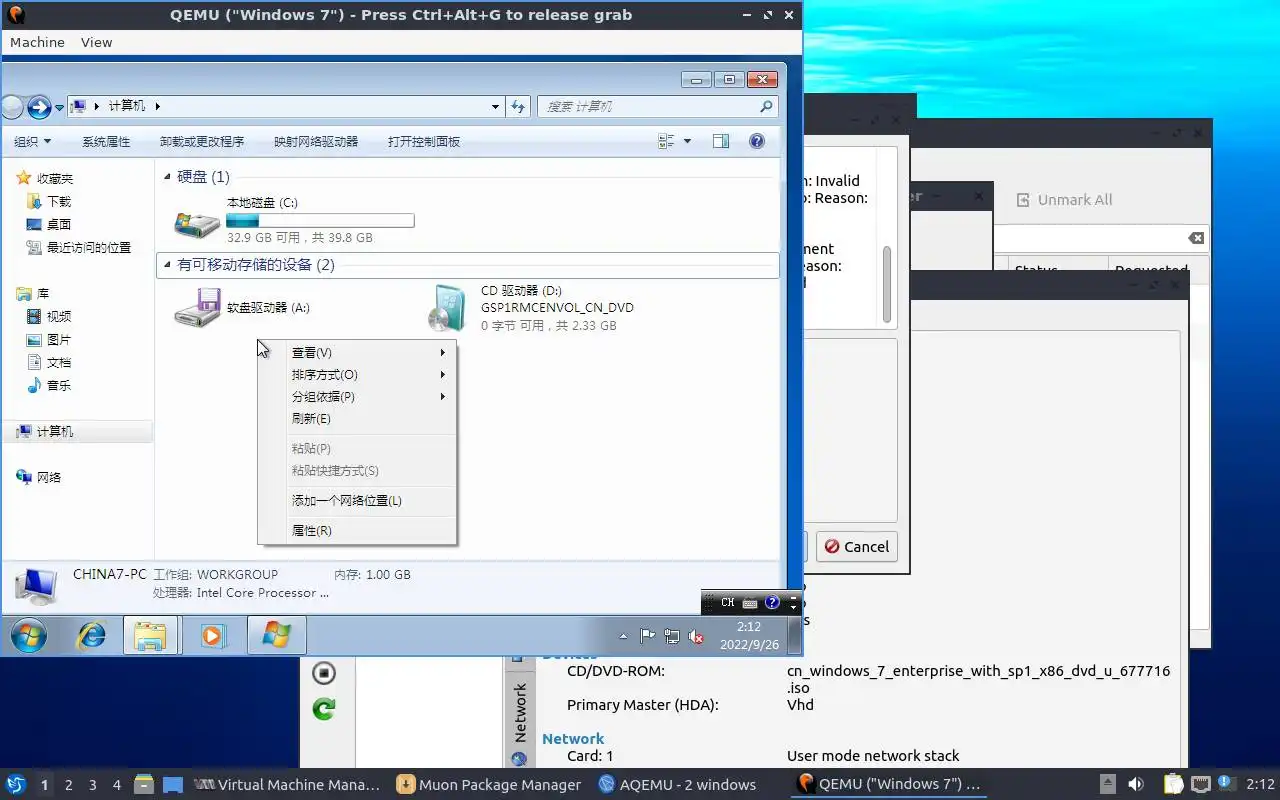Collapse the 有可移动存储的设备 (2) group
This screenshot has width=1280, height=800.
(x=167, y=265)
